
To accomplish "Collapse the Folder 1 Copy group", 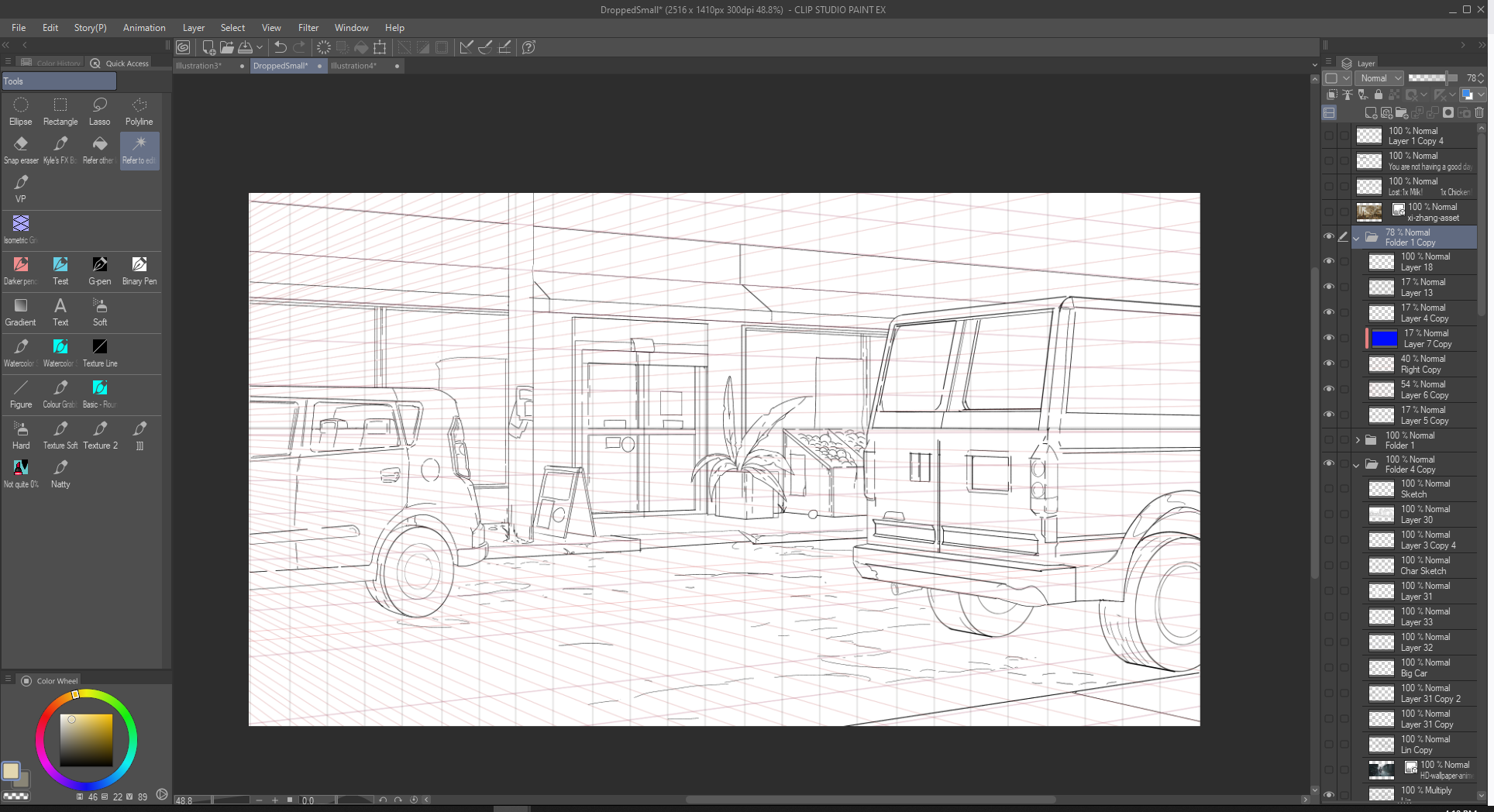I will pos(1357,238).
